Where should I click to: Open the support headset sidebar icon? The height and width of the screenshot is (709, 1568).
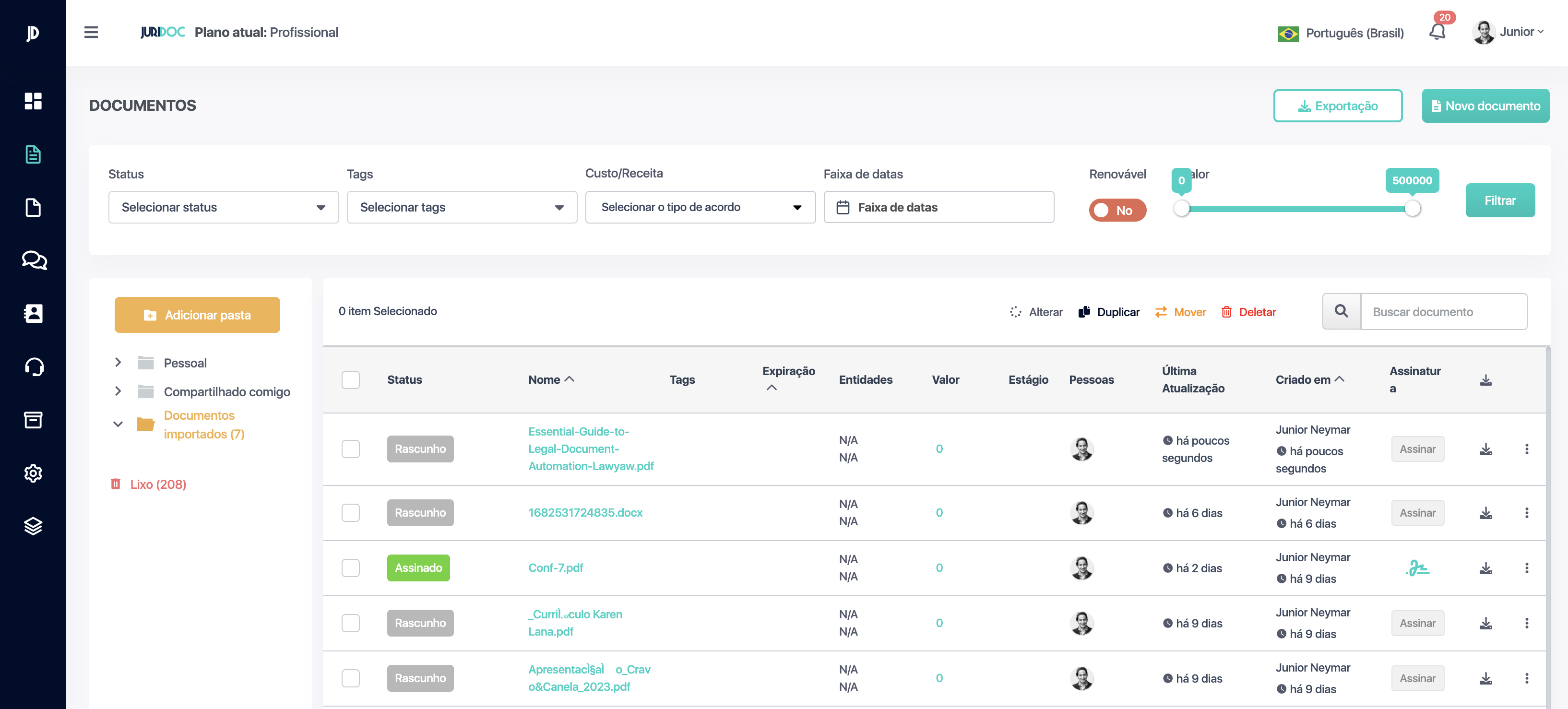coord(34,367)
